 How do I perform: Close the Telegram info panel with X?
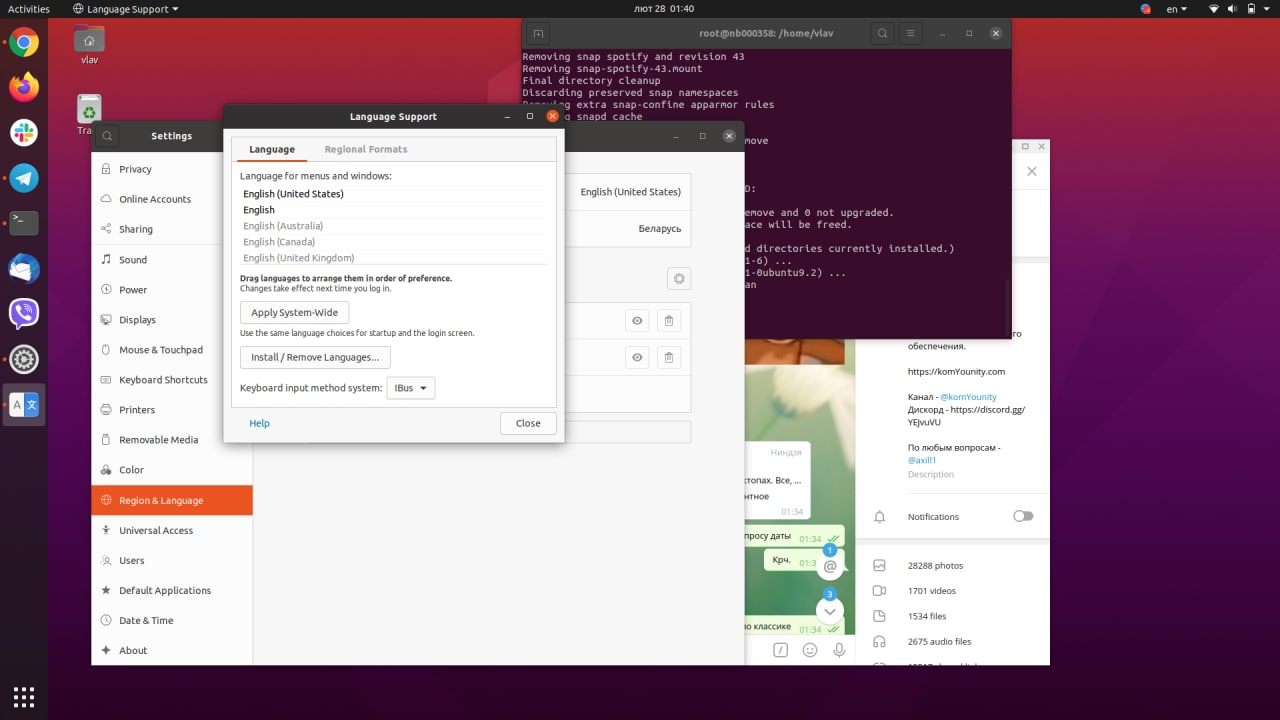point(1032,171)
